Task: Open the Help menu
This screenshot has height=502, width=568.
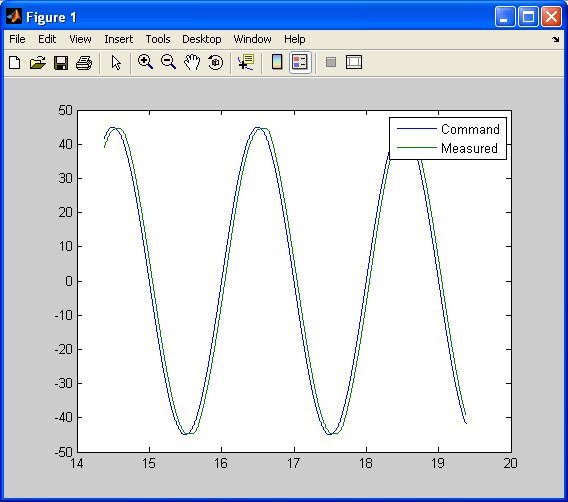Action: tap(295, 39)
